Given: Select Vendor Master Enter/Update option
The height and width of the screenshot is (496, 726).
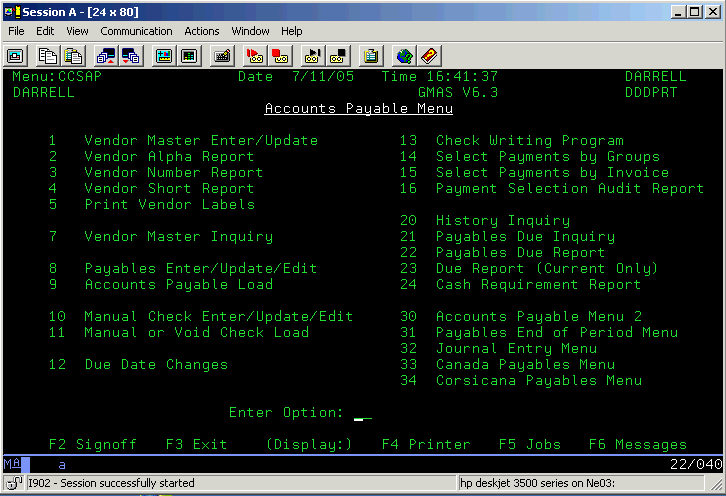Looking at the screenshot, I should (x=200, y=141).
